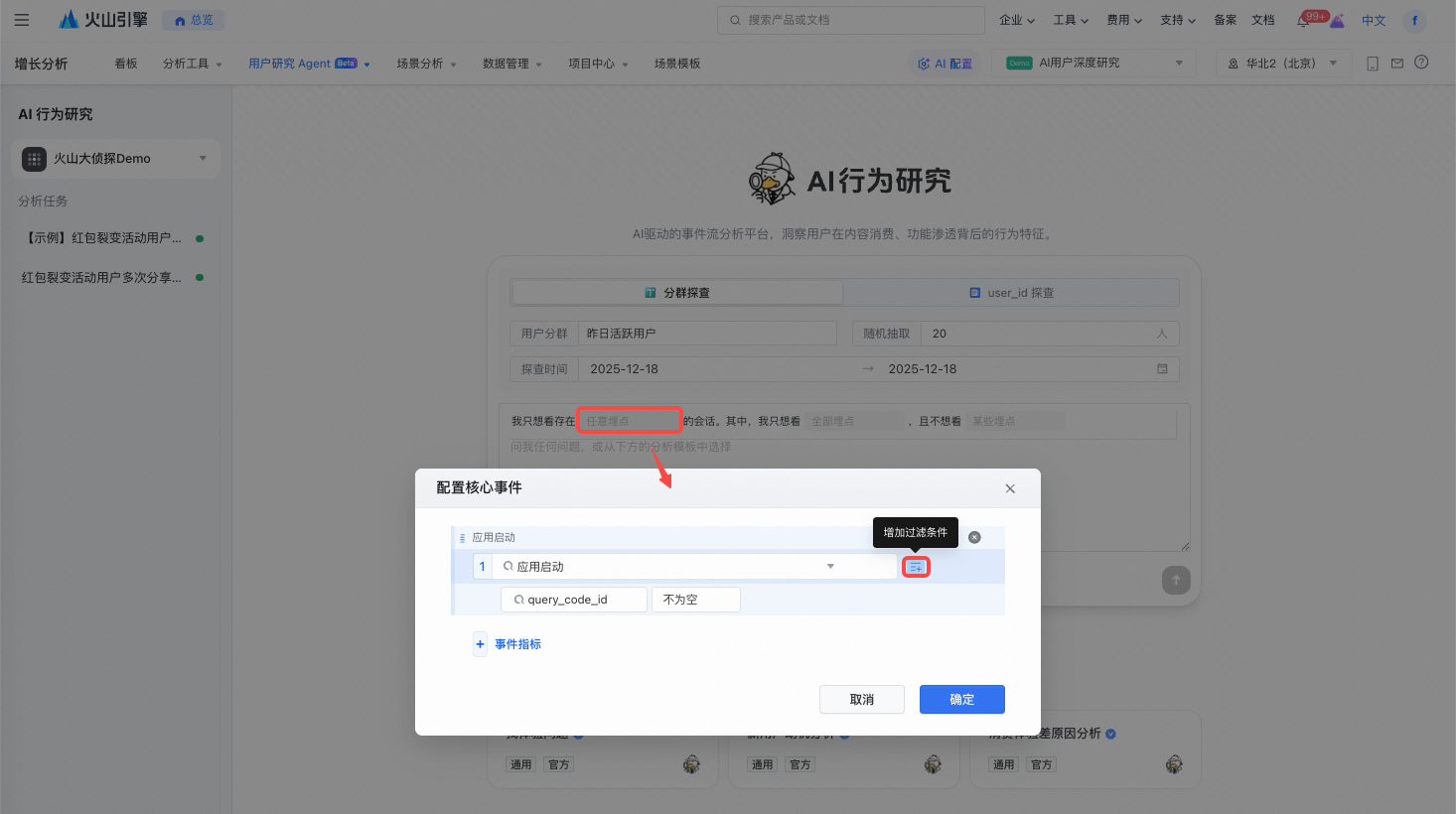1456x814 pixels.
Task: Click the detective avatar on the left template card
Action: 691,763
